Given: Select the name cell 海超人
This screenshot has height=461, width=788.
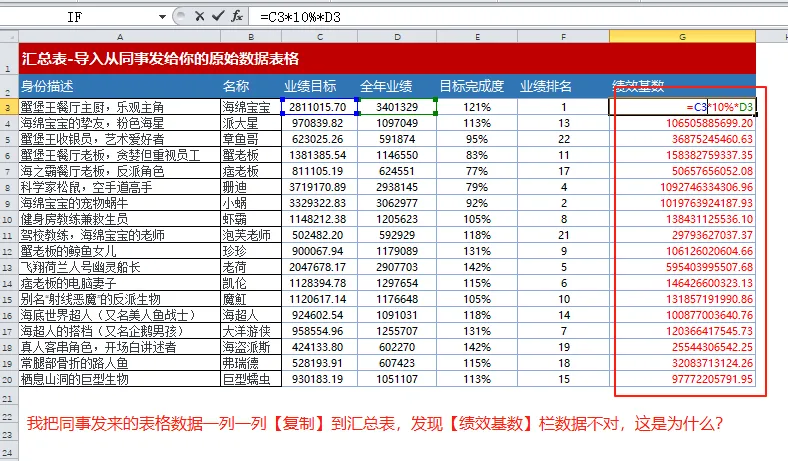Looking at the screenshot, I should (251, 315).
